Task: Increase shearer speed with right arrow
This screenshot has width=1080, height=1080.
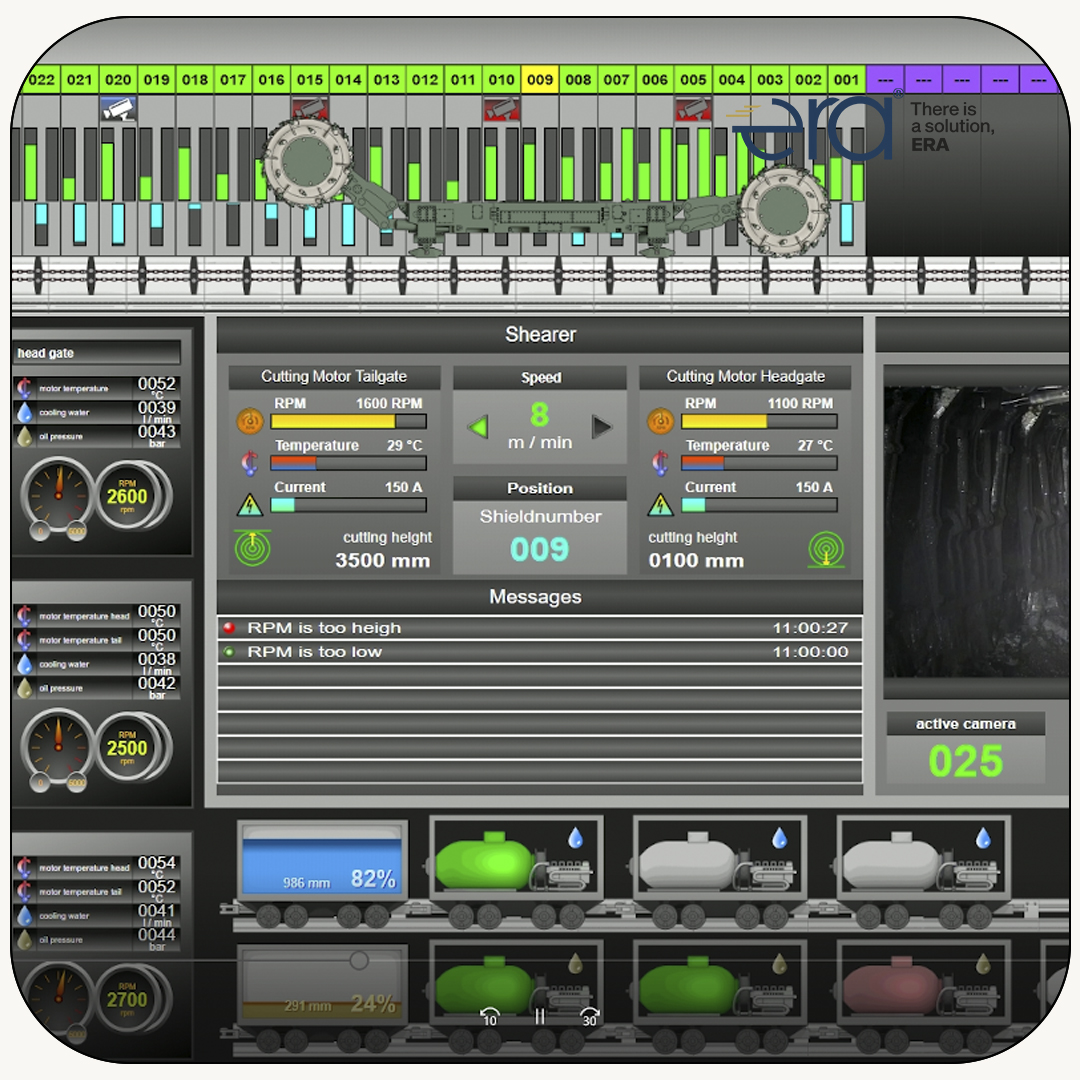Action: (602, 428)
